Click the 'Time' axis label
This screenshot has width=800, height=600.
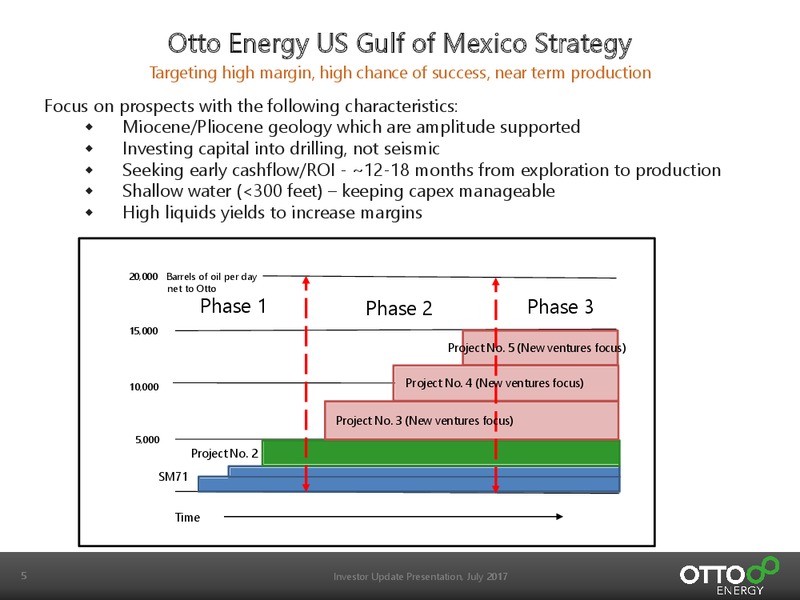click(x=187, y=517)
